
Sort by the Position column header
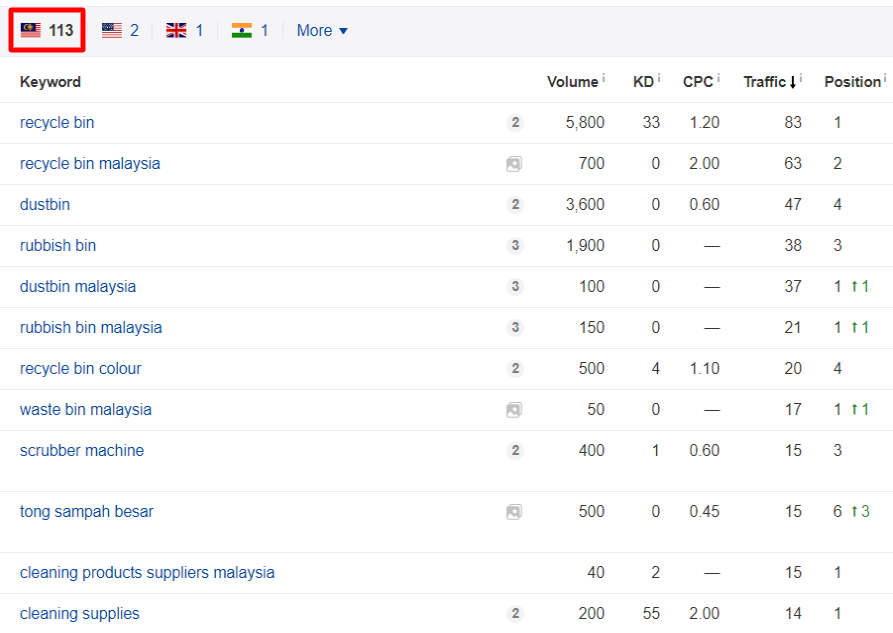(853, 82)
